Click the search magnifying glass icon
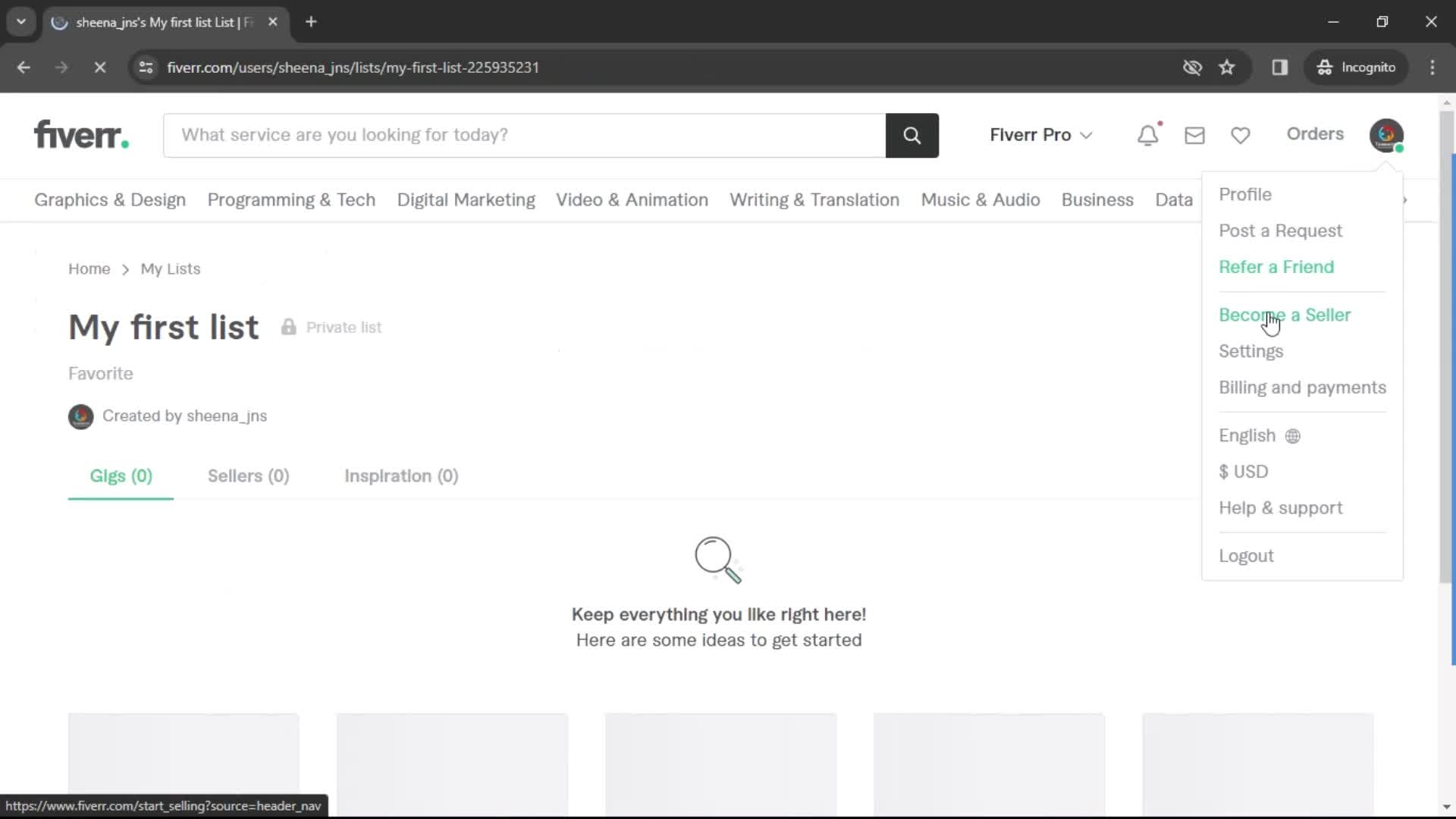The width and height of the screenshot is (1456, 819). coord(912,134)
